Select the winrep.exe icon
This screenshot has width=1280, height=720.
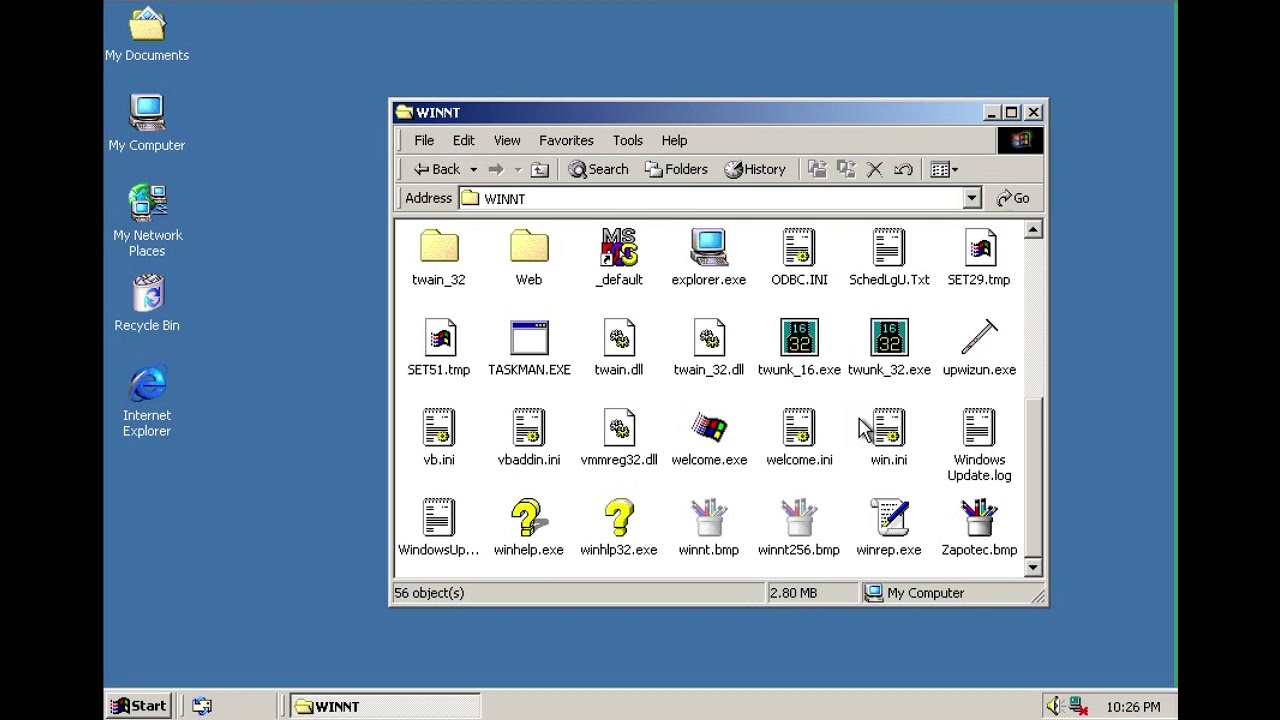pyautogui.click(x=889, y=518)
